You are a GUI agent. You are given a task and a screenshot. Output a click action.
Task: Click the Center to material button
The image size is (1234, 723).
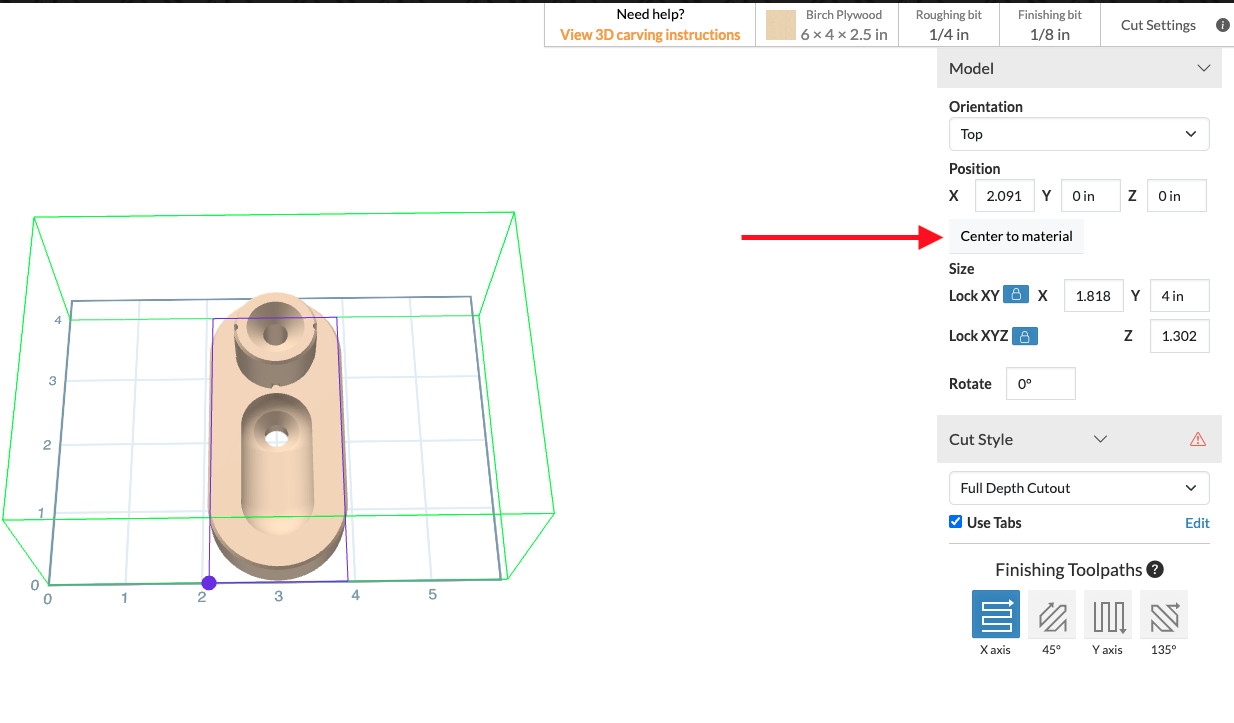(1016, 236)
